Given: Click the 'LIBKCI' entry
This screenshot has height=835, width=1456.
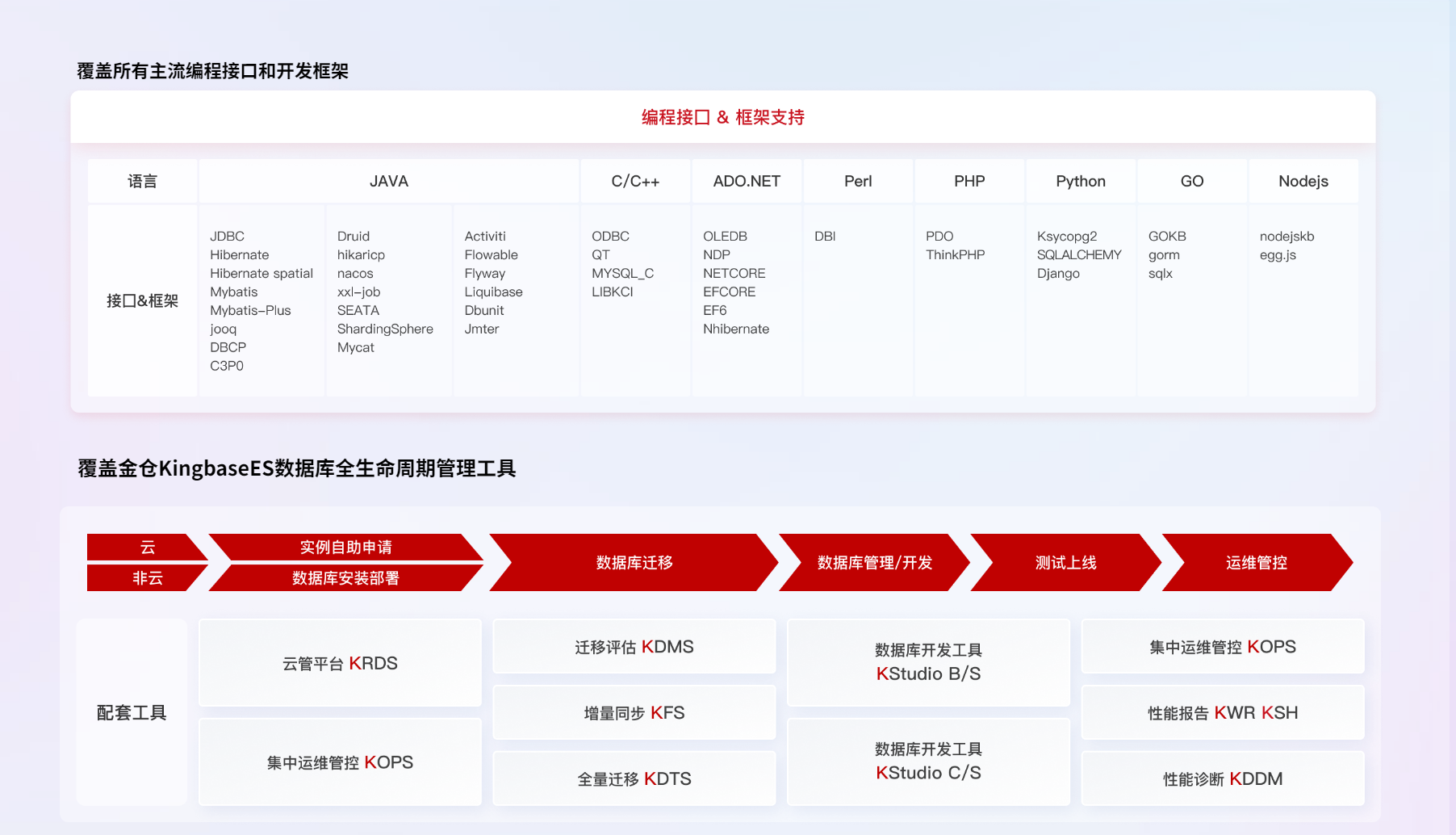Looking at the screenshot, I should tap(613, 292).
